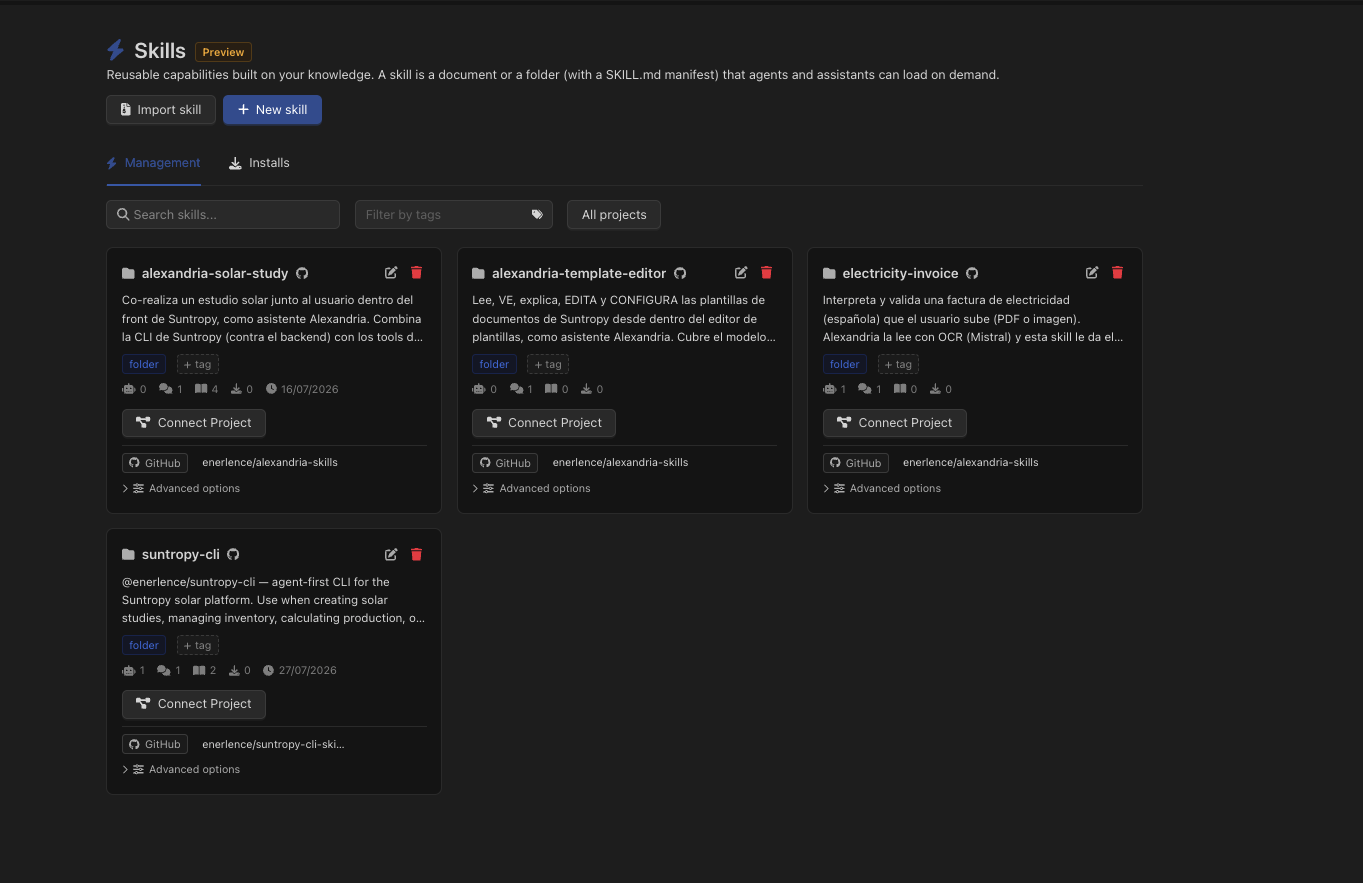Viewport: 1363px width, 883px height.
Task: Focus the Search skills input
Action: tap(223, 214)
